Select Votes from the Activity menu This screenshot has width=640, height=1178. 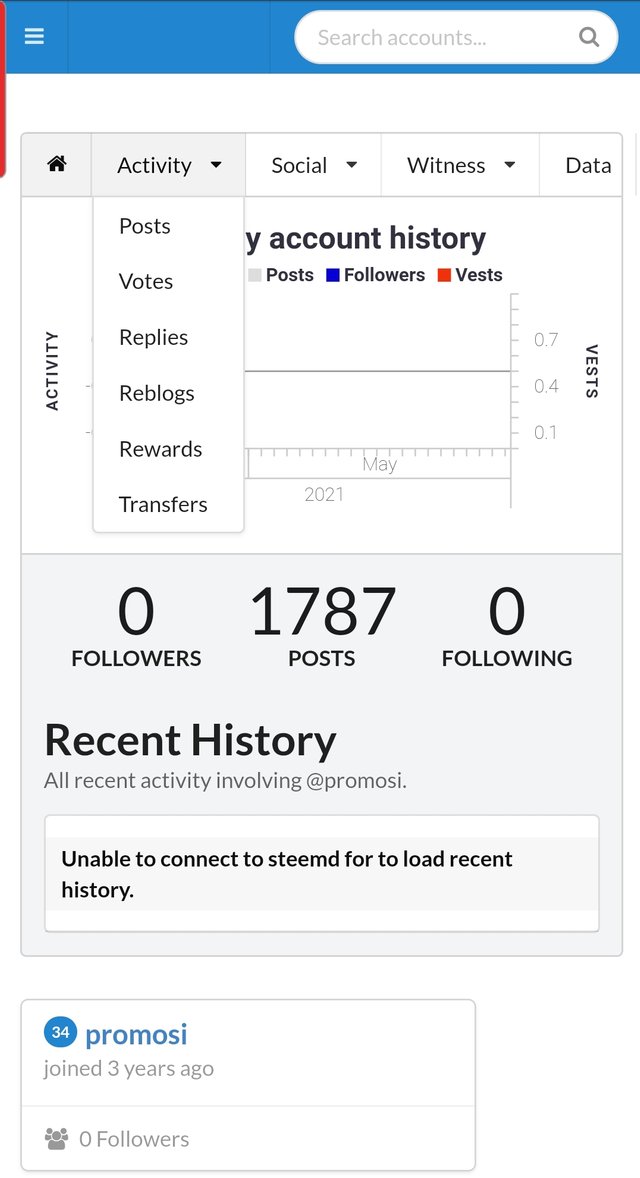[146, 282]
